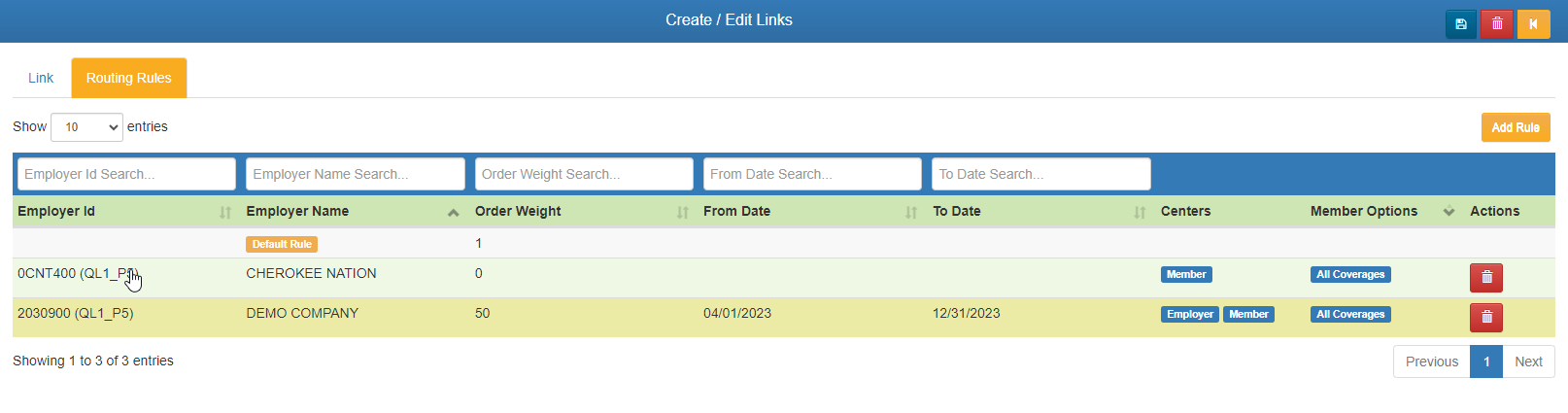Viewport: 1568px width, 413px height.
Task: Click the CHEROKEE NATION name cell
Action: coord(311,274)
